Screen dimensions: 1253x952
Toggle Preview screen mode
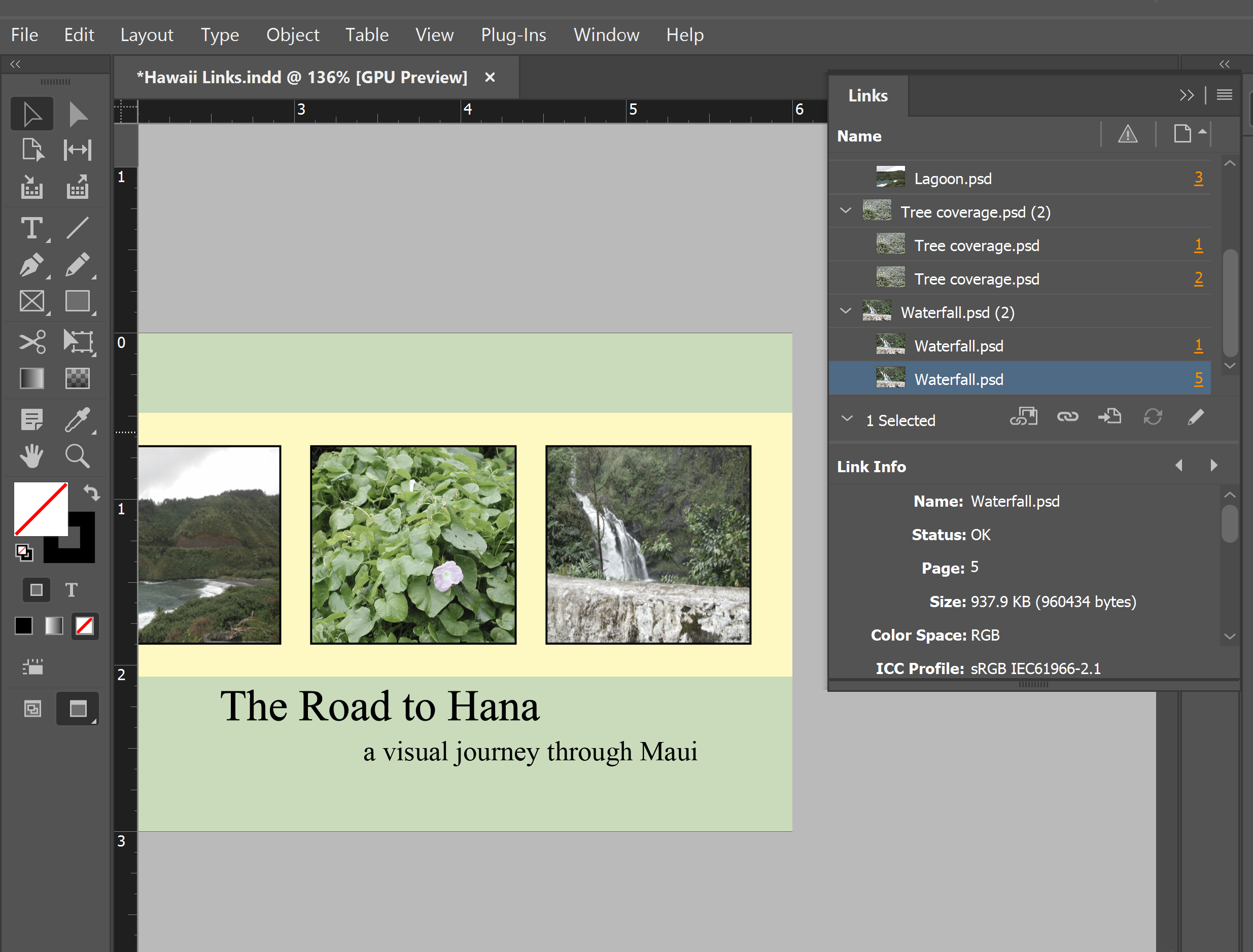click(x=78, y=709)
